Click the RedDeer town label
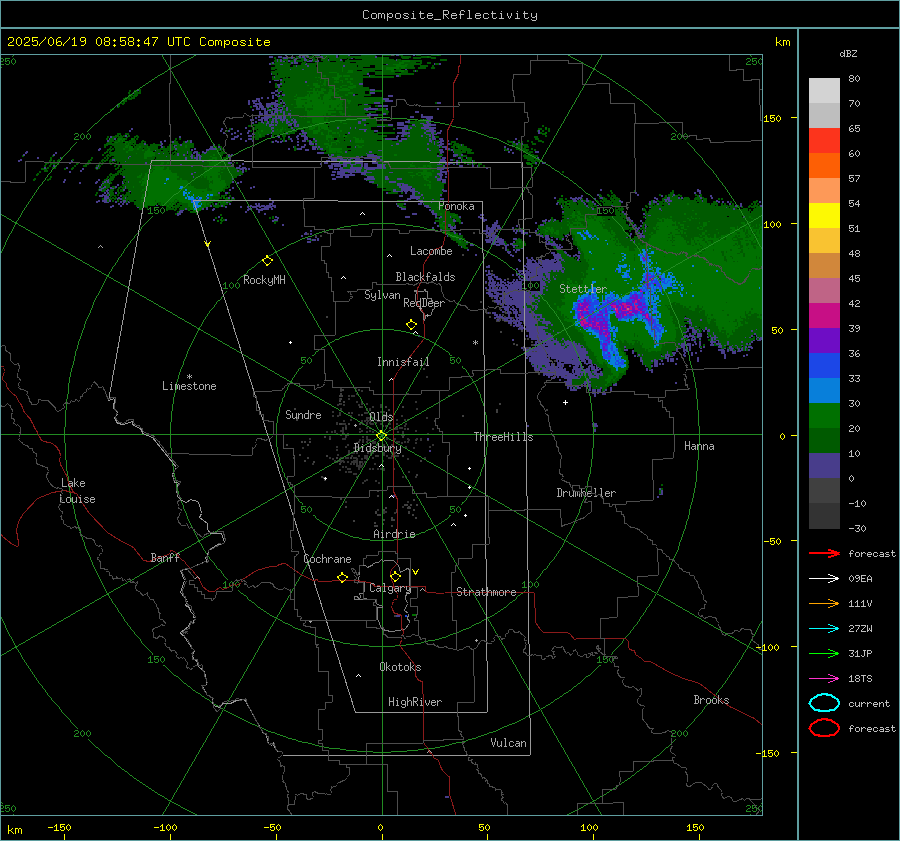This screenshot has height=841, width=900. [x=424, y=303]
